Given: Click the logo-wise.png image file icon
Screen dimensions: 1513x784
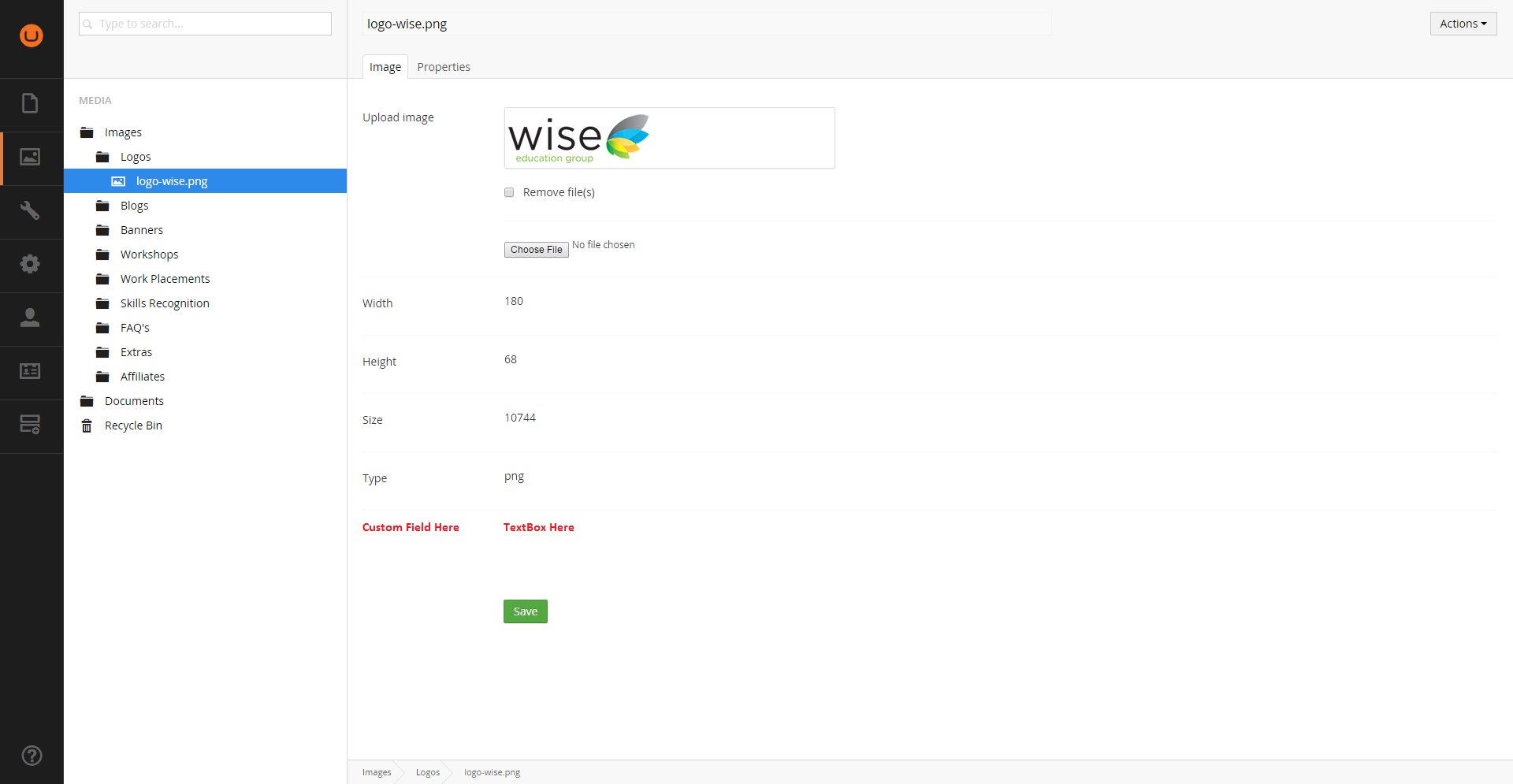Looking at the screenshot, I should click(118, 181).
